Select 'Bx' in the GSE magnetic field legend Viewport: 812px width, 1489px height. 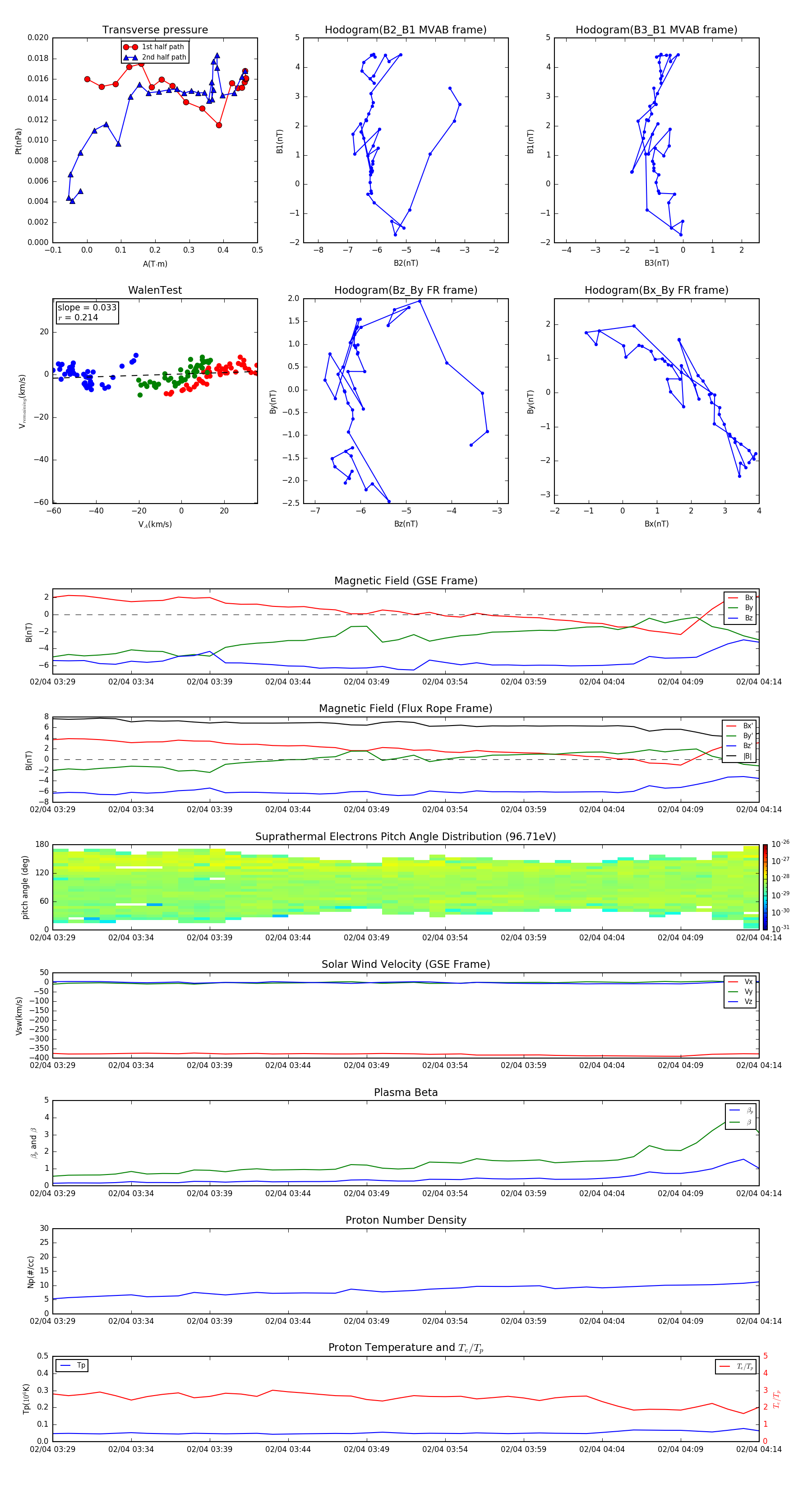(x=741, y=598)
